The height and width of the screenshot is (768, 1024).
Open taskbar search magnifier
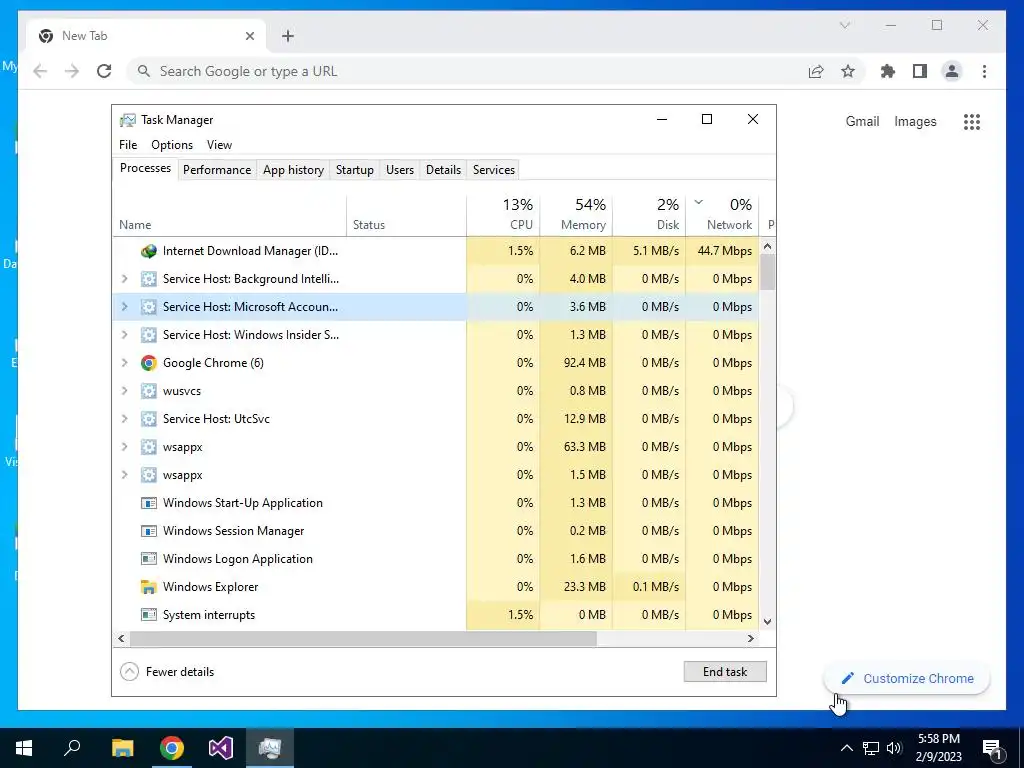(x=72, y=748)
